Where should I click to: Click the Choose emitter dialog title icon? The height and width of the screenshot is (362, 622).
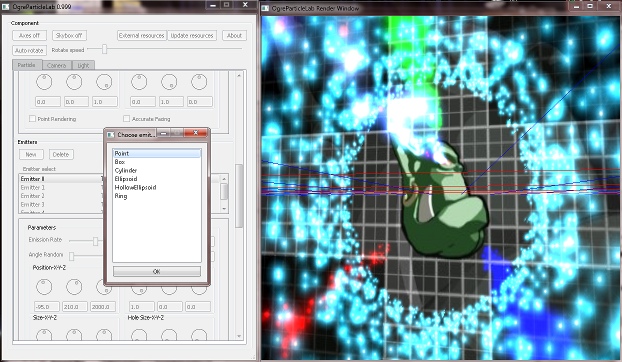tap(111, 135)
